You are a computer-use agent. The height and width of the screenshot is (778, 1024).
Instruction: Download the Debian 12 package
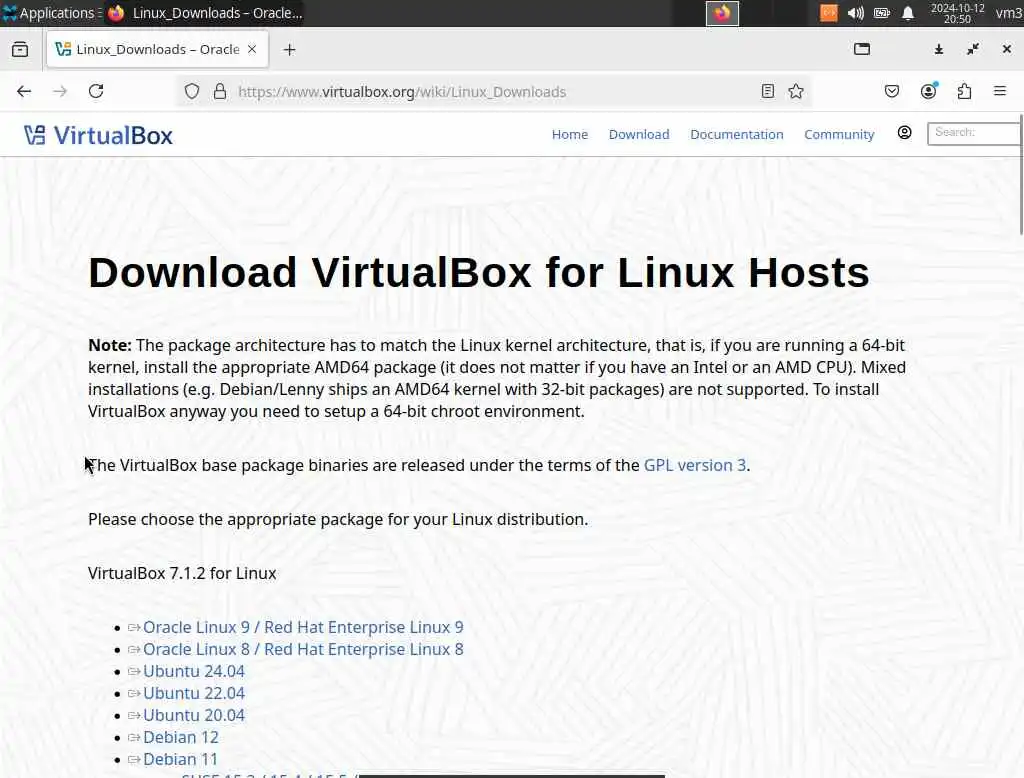pyautogui.click(x=181, y=737)
